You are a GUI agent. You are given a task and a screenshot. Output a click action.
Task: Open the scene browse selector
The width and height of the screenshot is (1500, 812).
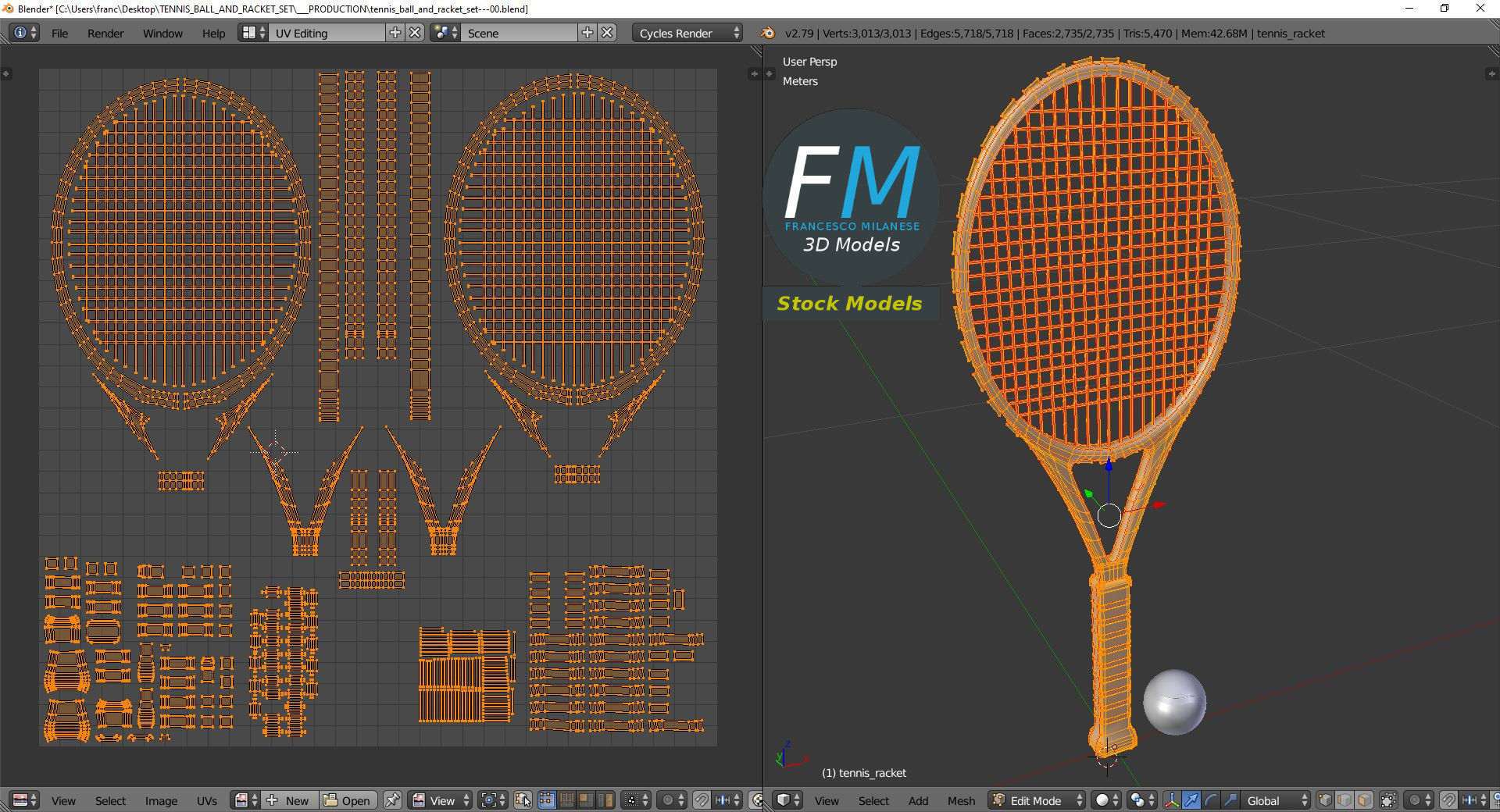pos(445,33)
